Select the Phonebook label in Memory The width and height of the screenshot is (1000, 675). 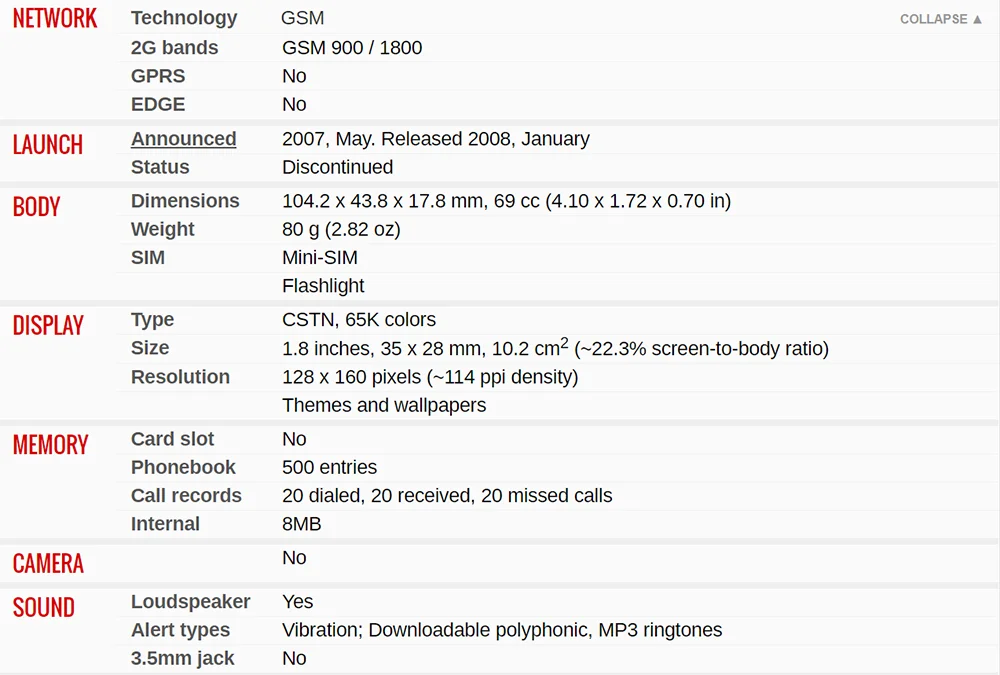[183, 467]
